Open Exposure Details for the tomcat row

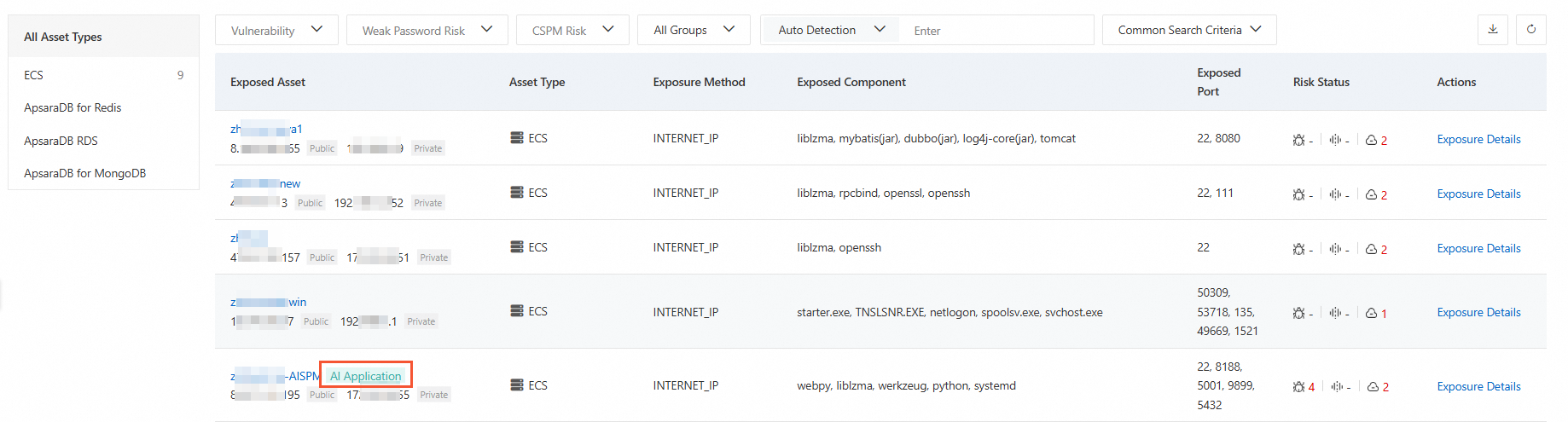coord(1478,140)
